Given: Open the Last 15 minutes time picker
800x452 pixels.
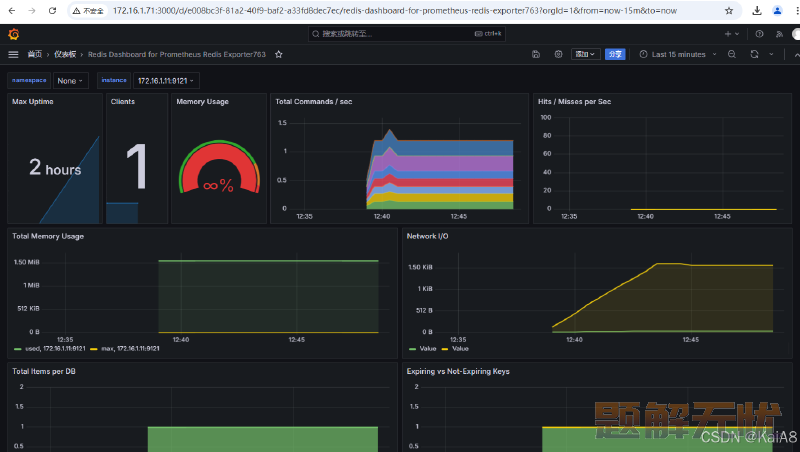Looking at the screenshot, I should [x=678, y=54].
